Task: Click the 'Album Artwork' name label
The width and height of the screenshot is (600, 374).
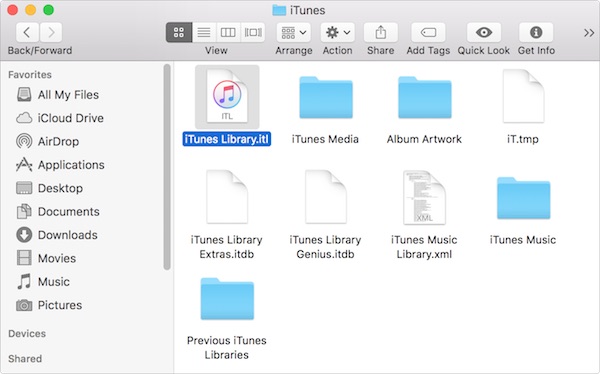Action: pos(424,139)
